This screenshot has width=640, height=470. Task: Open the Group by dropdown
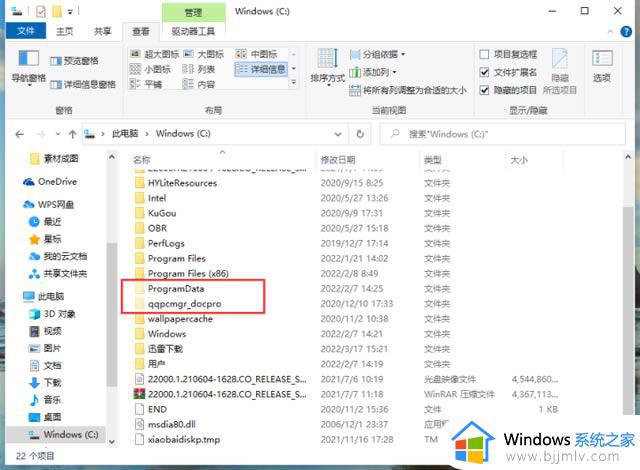point(378,54)
